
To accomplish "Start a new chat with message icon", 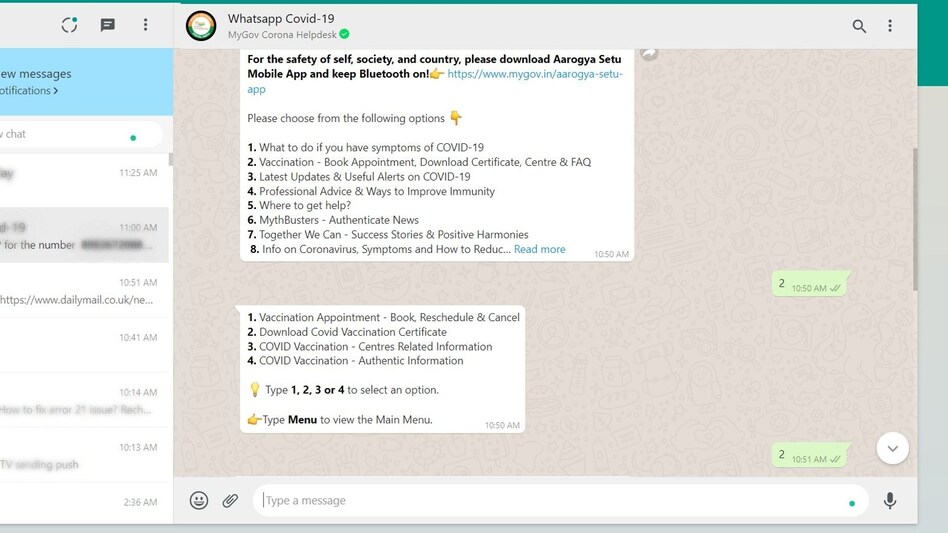I will (108, 25).
